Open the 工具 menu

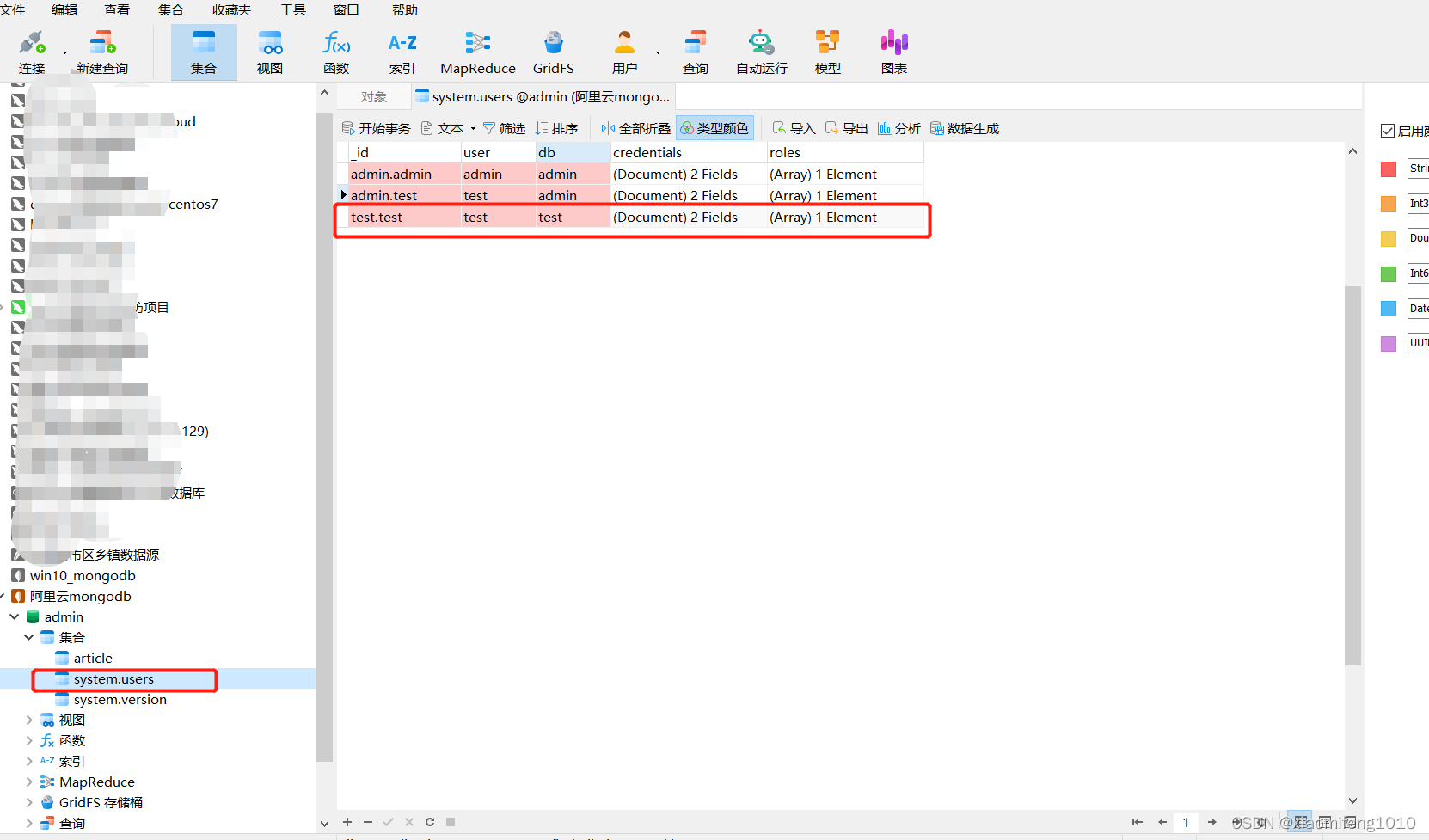[292, 10]
